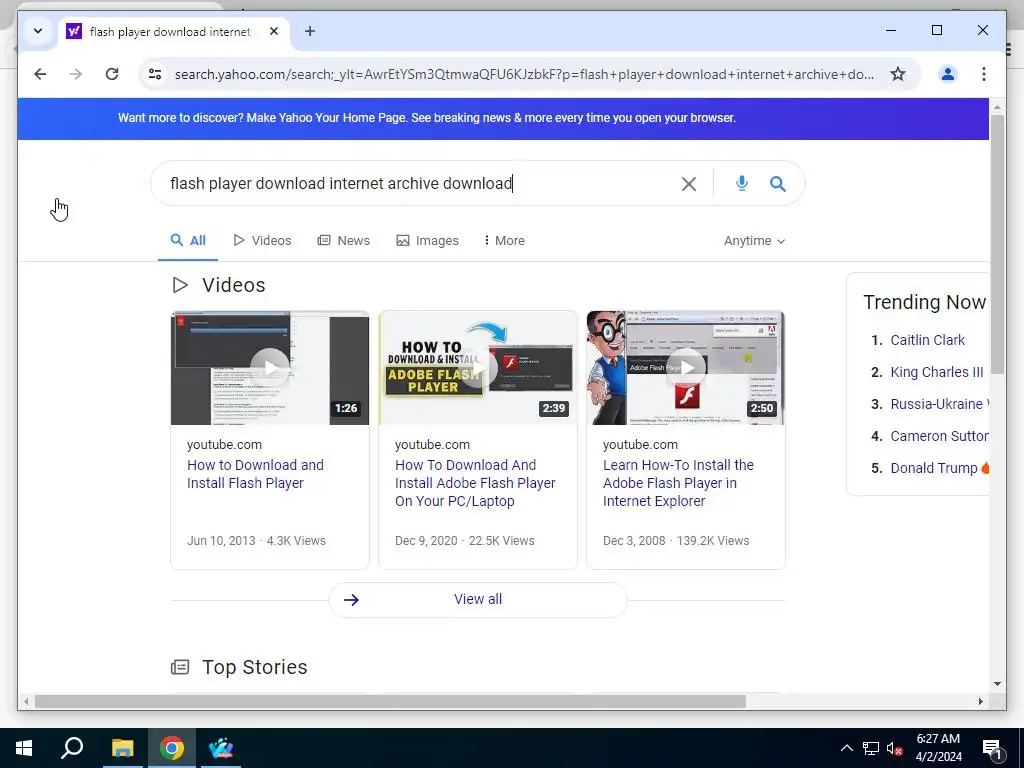Open 'Learn How-To Install the Adobe Flash Player' link
The width and height of the screenshot is (1024, 768).
coord(678,483)
